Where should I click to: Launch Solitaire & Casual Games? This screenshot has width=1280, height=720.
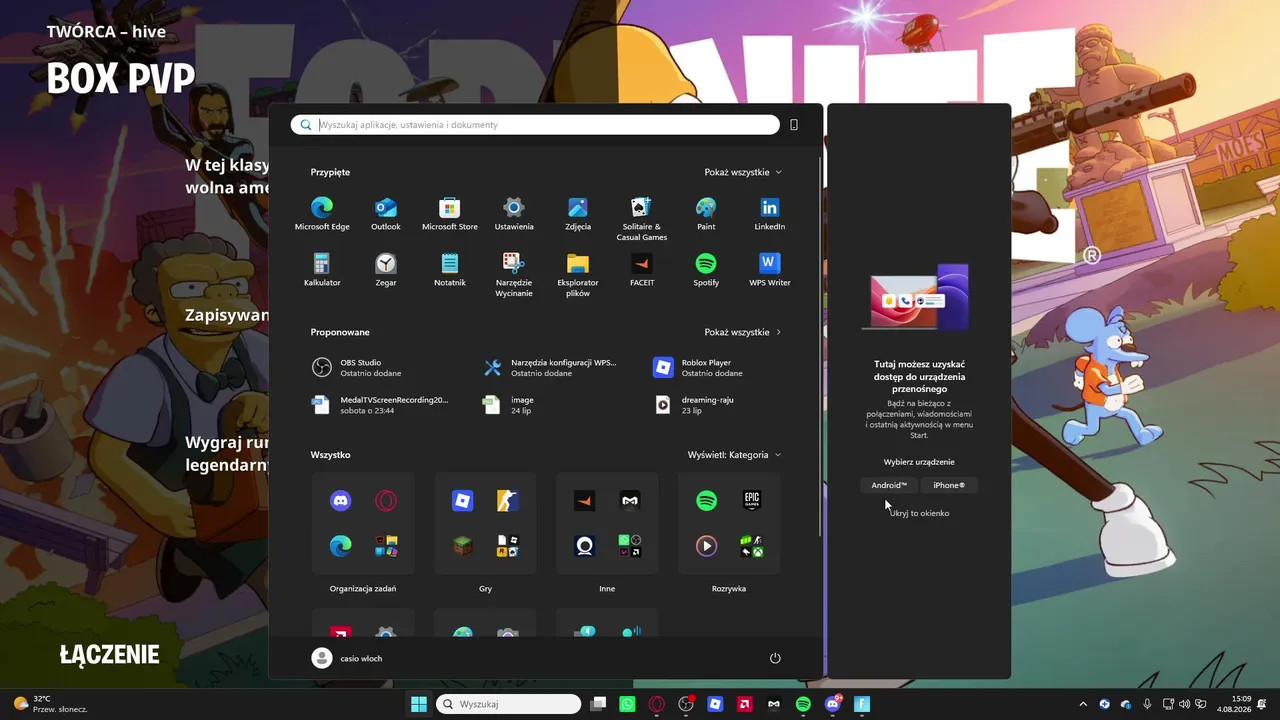(x=642, y=218)
